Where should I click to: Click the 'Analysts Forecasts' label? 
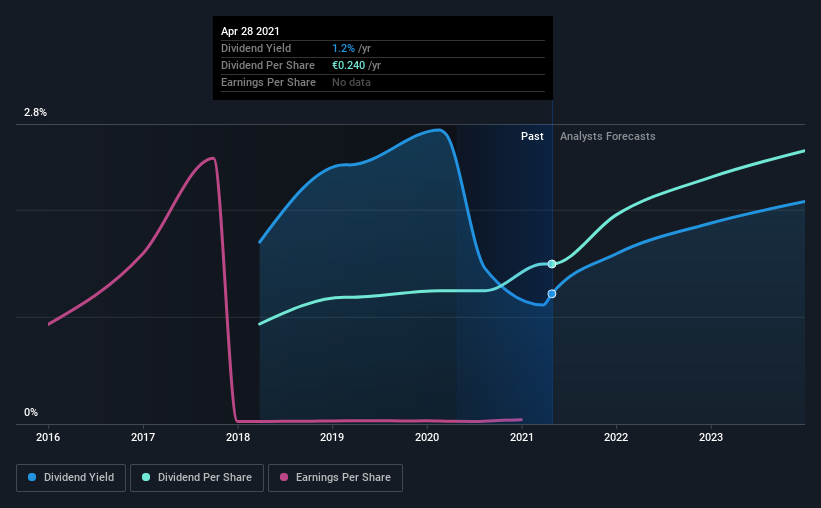[607, 136]
